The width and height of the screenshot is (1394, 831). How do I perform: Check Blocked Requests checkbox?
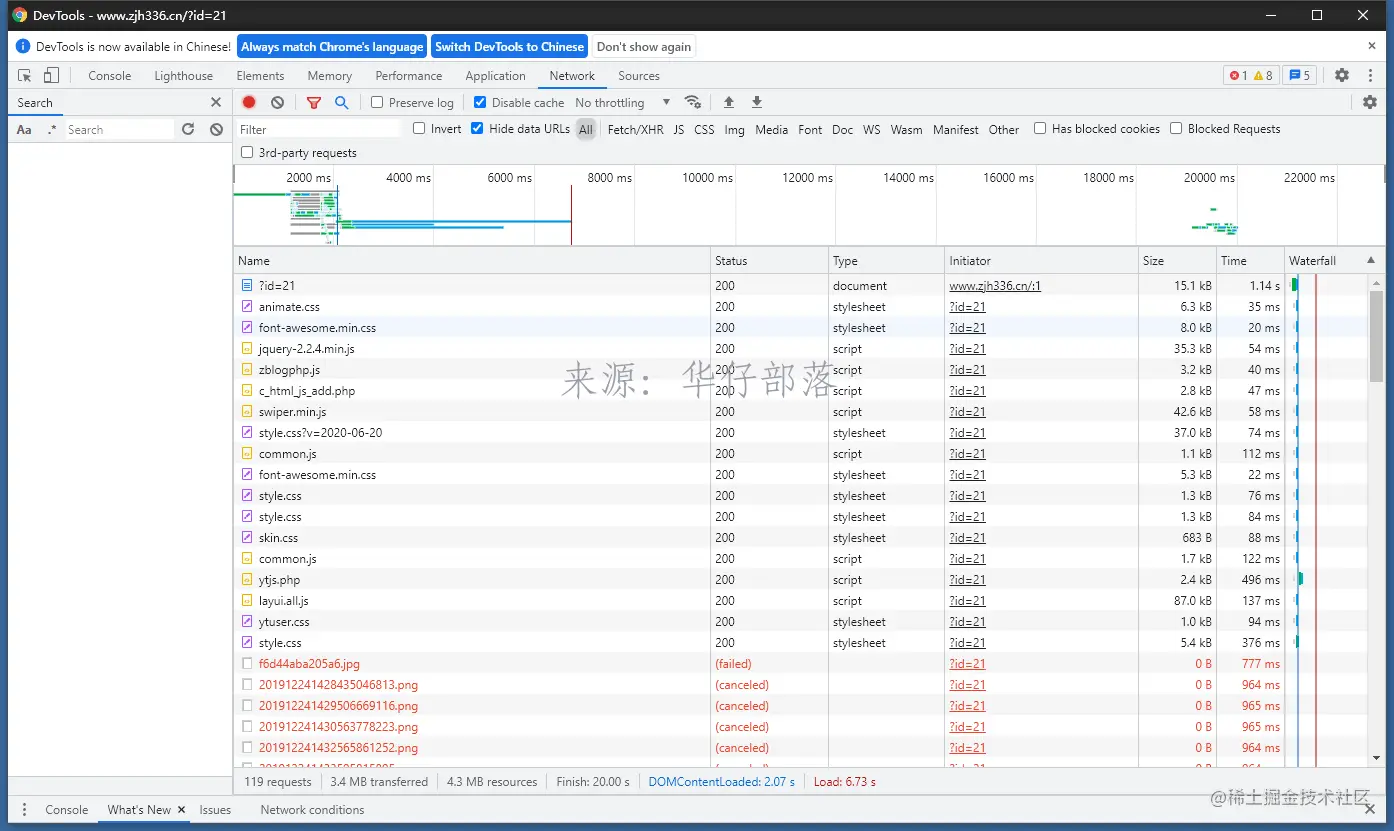pos(1176,128)
